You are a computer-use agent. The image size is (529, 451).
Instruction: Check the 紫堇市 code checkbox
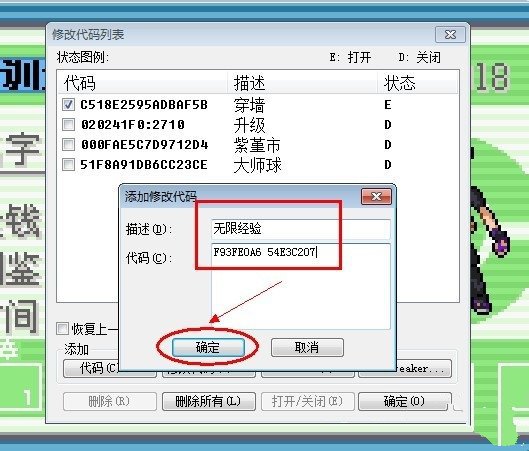[68, 145]
